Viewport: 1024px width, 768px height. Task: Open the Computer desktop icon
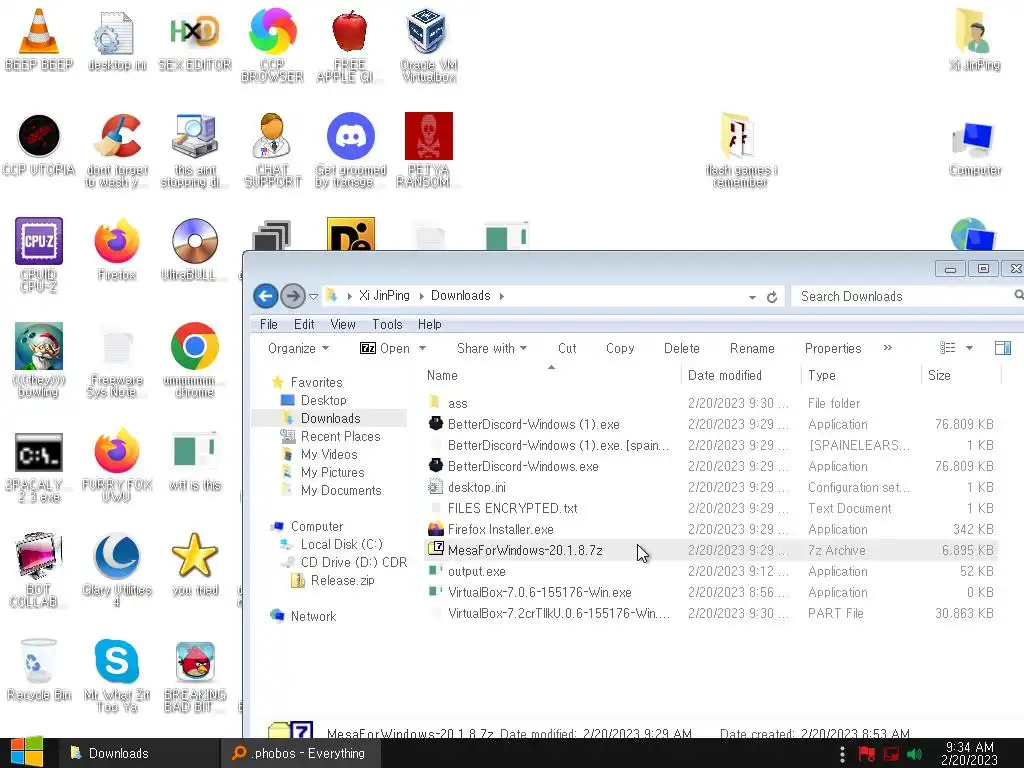point(974,148)
